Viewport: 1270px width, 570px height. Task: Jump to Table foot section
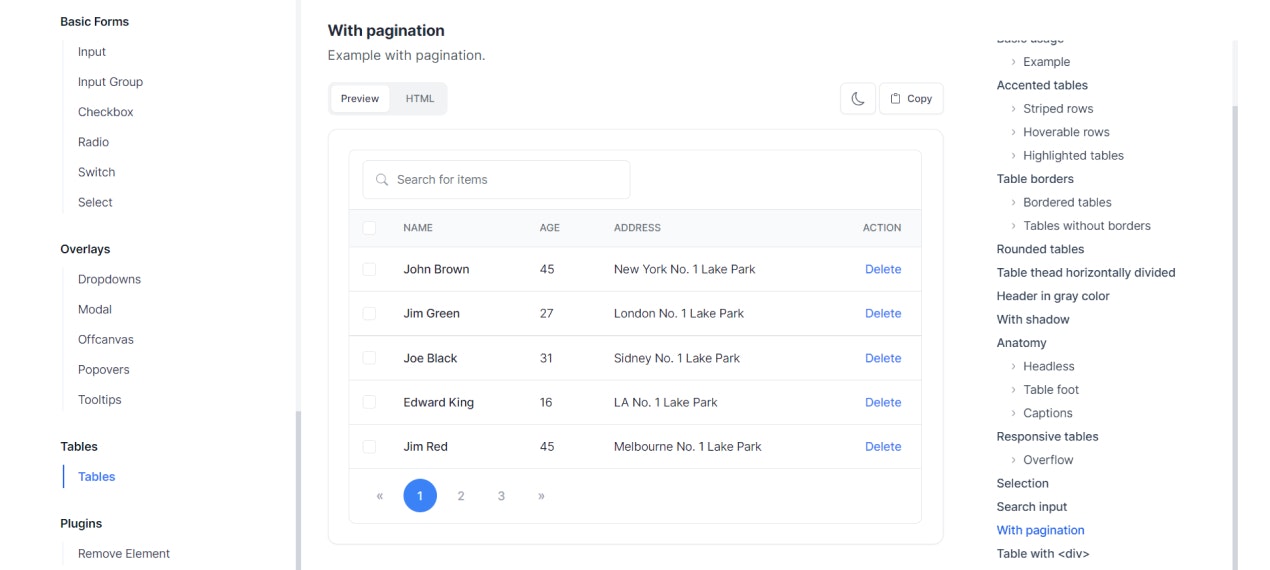(1051, 390)
